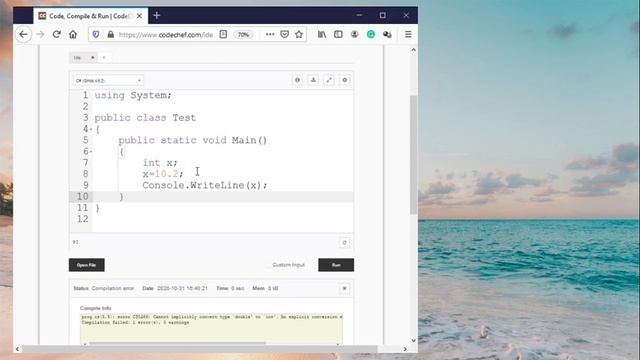
Task: Open the Firefox Library menu
Action: point(322,34)
